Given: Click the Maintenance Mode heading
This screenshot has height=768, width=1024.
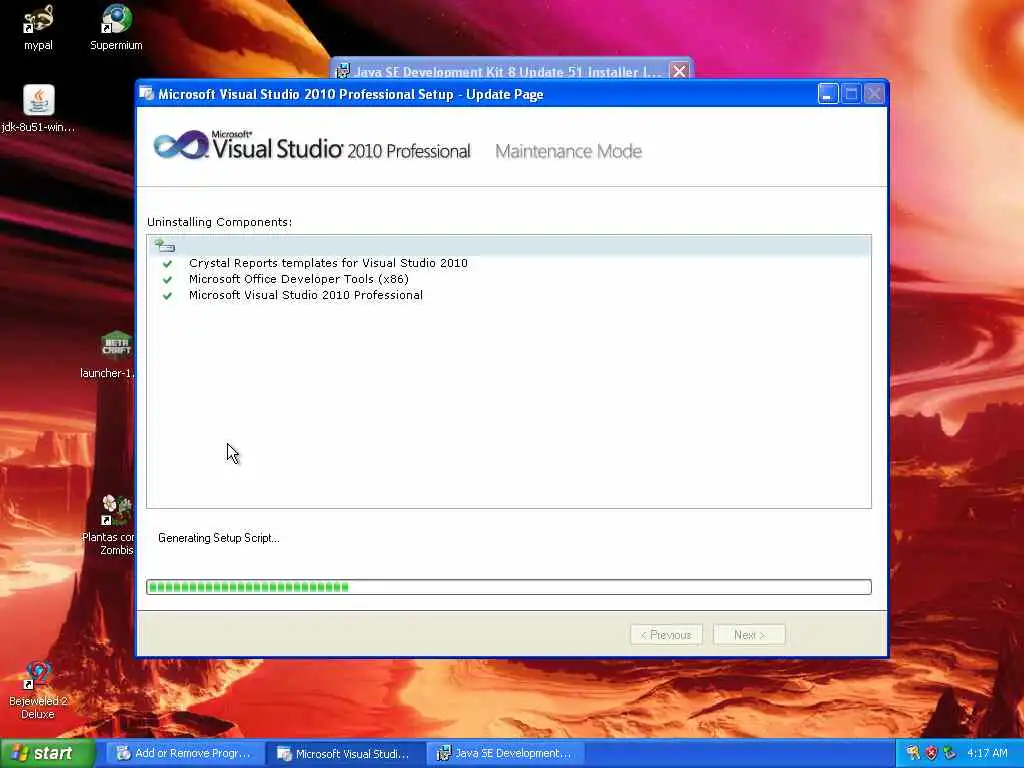Looking at the screenshot, I should tap(568, 151).
